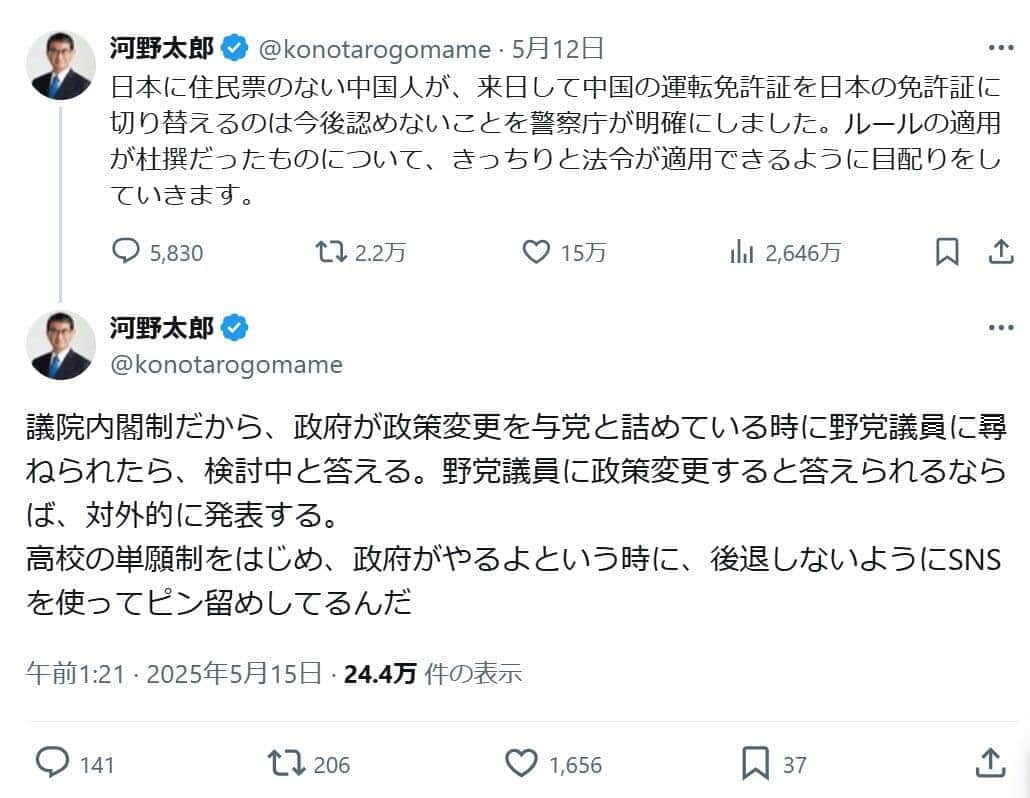Share the main tweet via share icon
Image resolution: width=1030 pixels, height=798 pixels.
[x=989, y=762]
